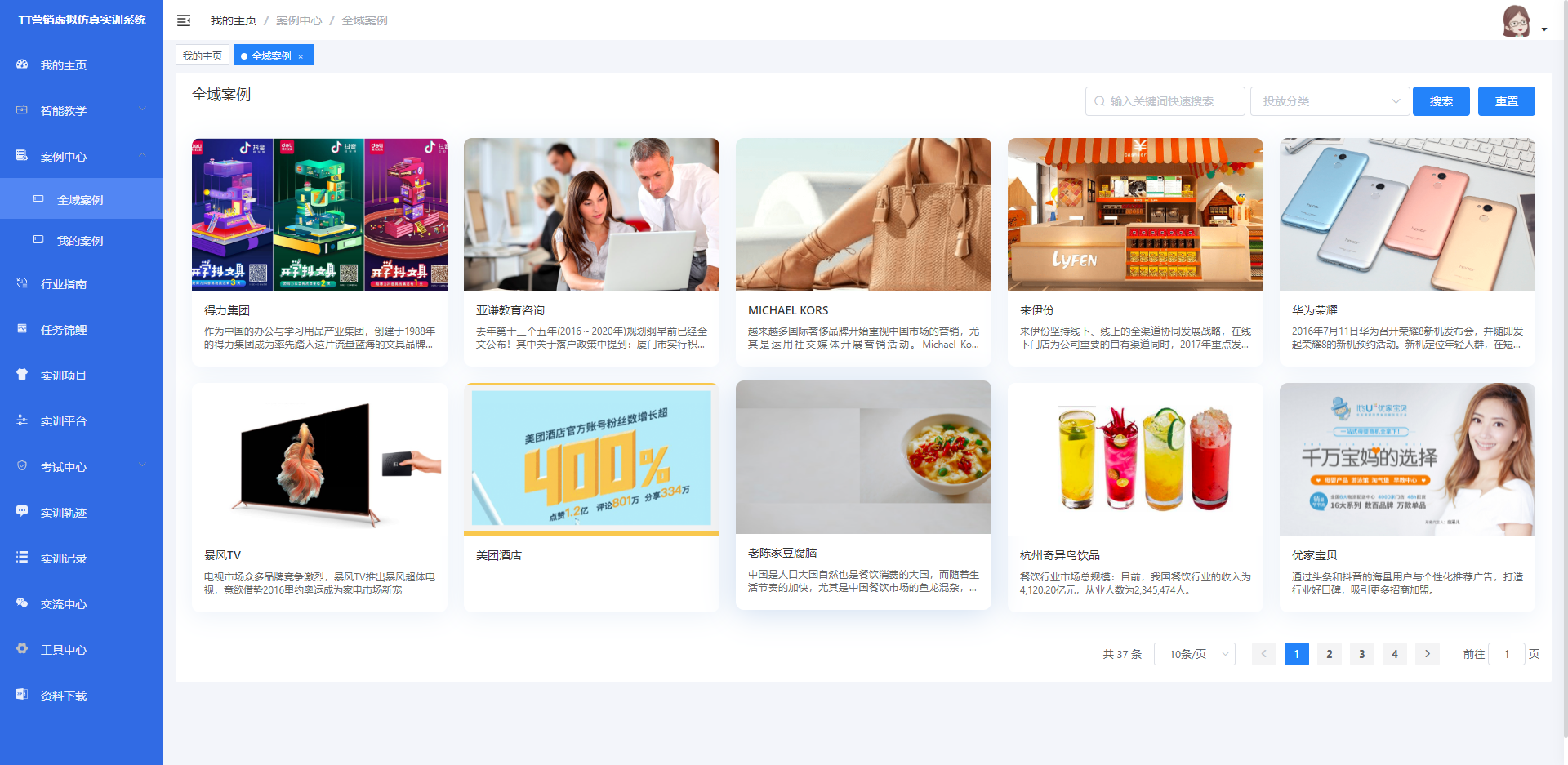Click the 案例中心 sidebar icon
This screenshot has width=1568, height=765.
(22, 155)
